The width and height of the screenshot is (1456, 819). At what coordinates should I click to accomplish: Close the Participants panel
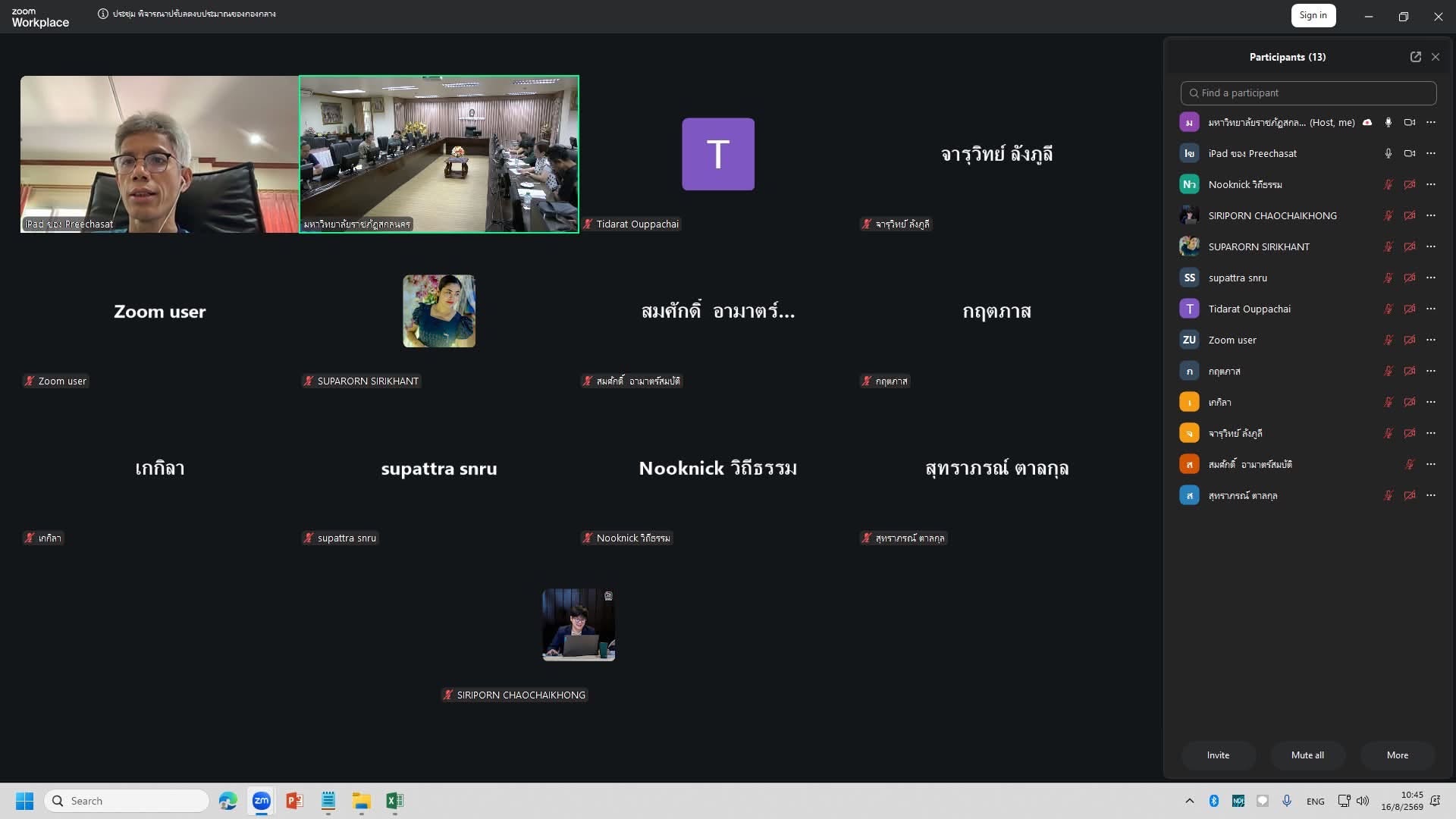click(x=1436, y=57)
